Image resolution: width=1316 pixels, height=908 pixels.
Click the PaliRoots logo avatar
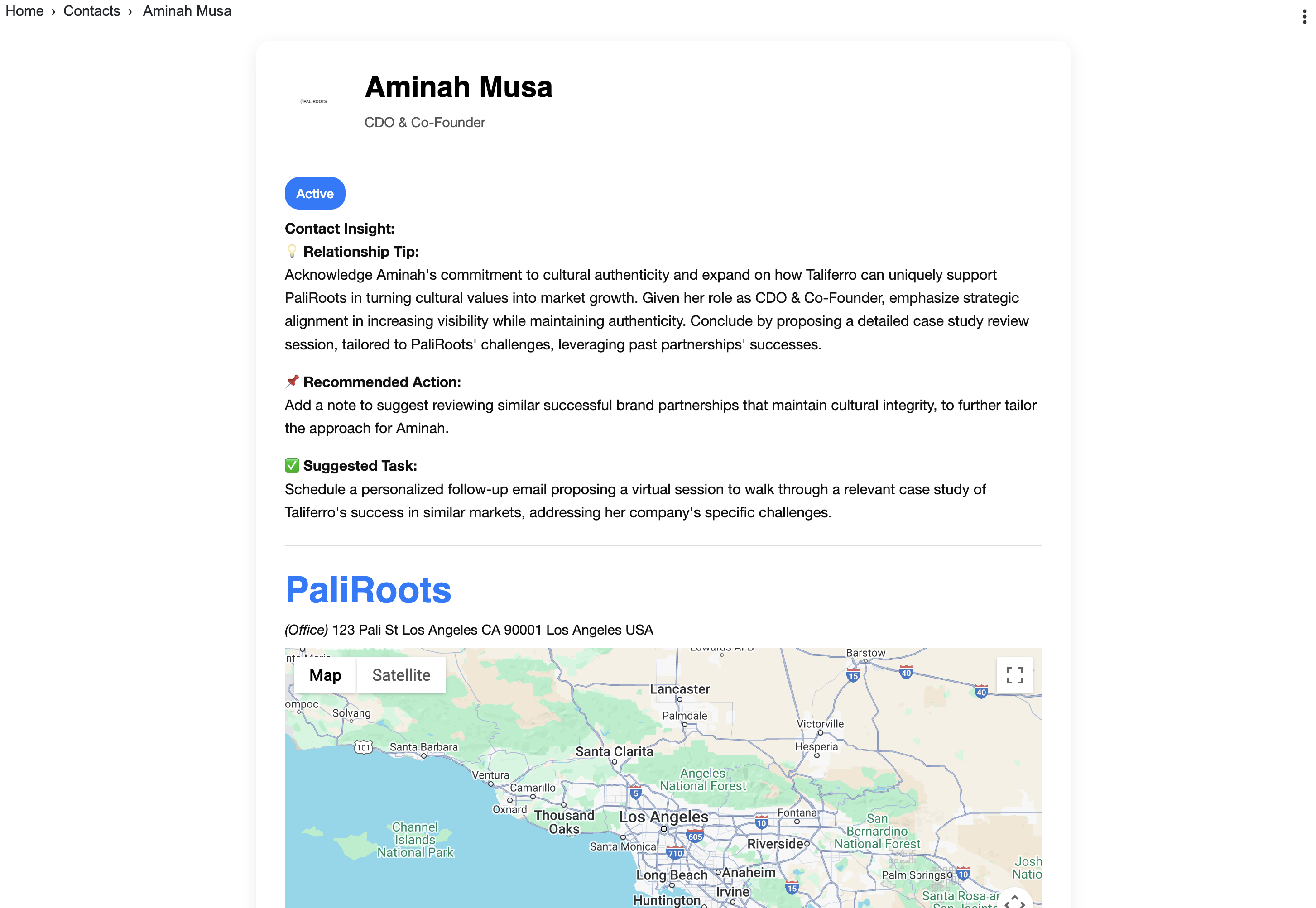tap(314, 101)
